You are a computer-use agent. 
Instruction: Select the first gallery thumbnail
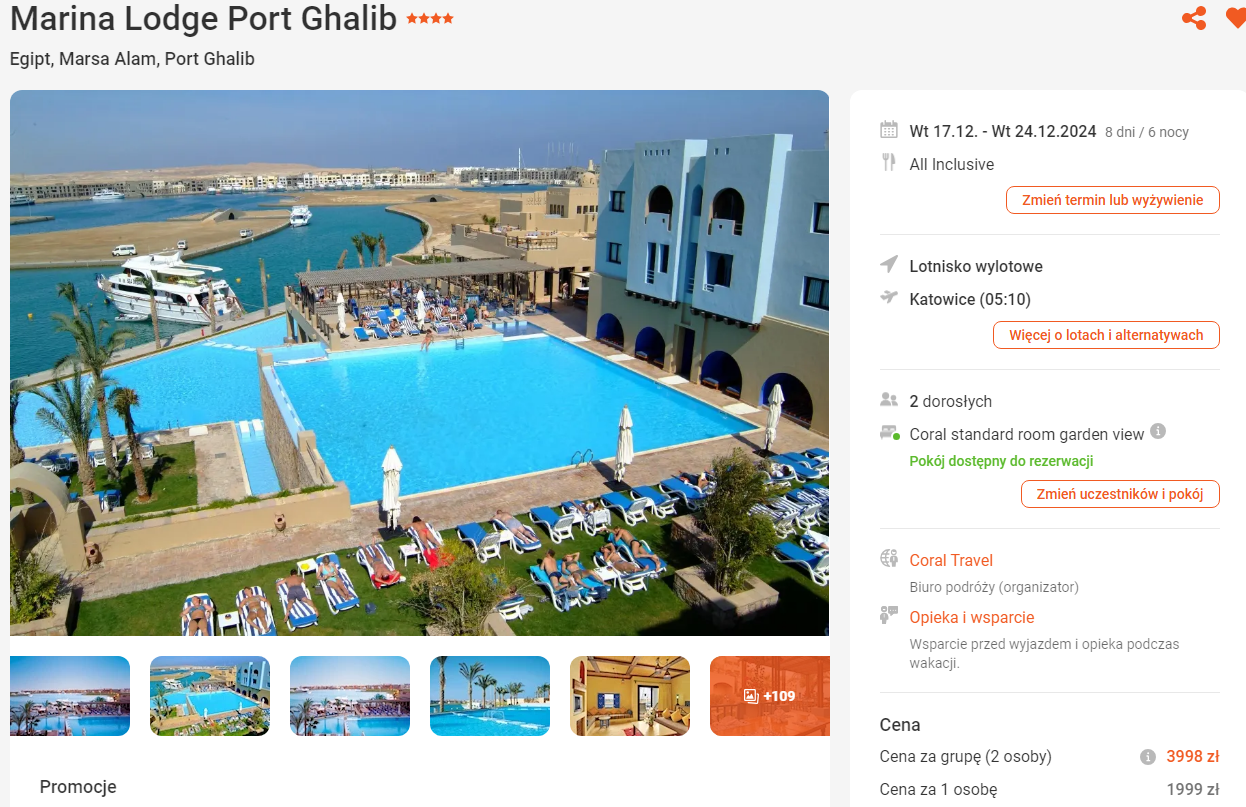pyautogui.click(x=70, y=696)
